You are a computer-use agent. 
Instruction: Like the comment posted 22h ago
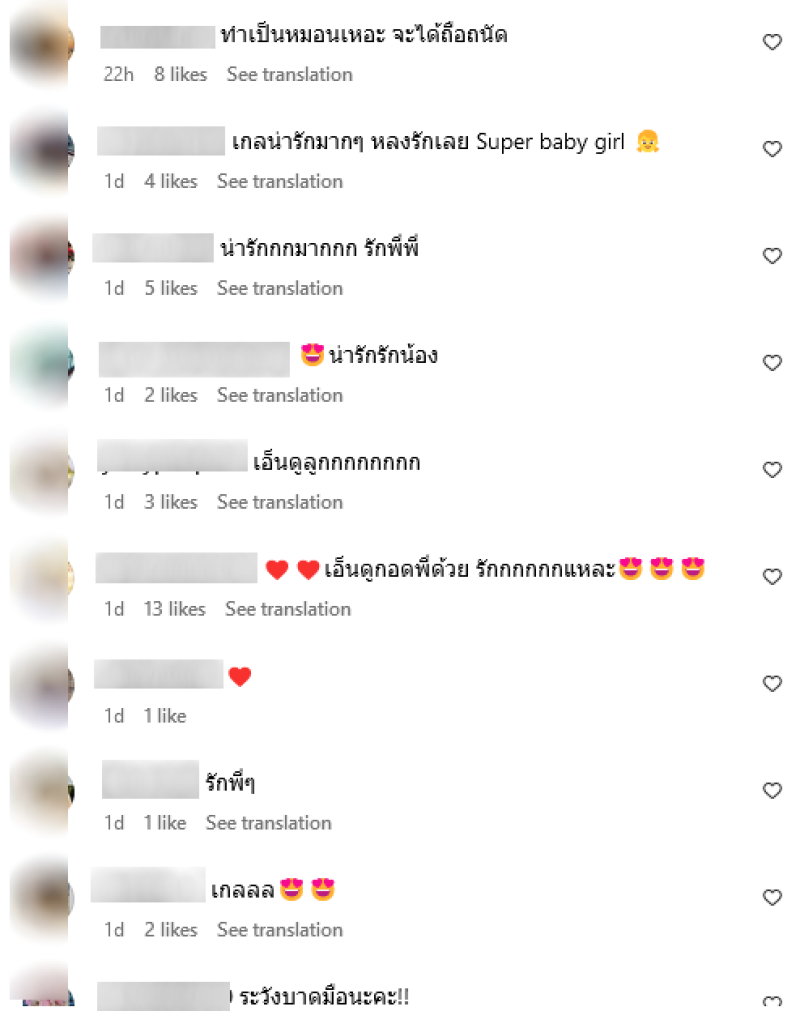772,42
